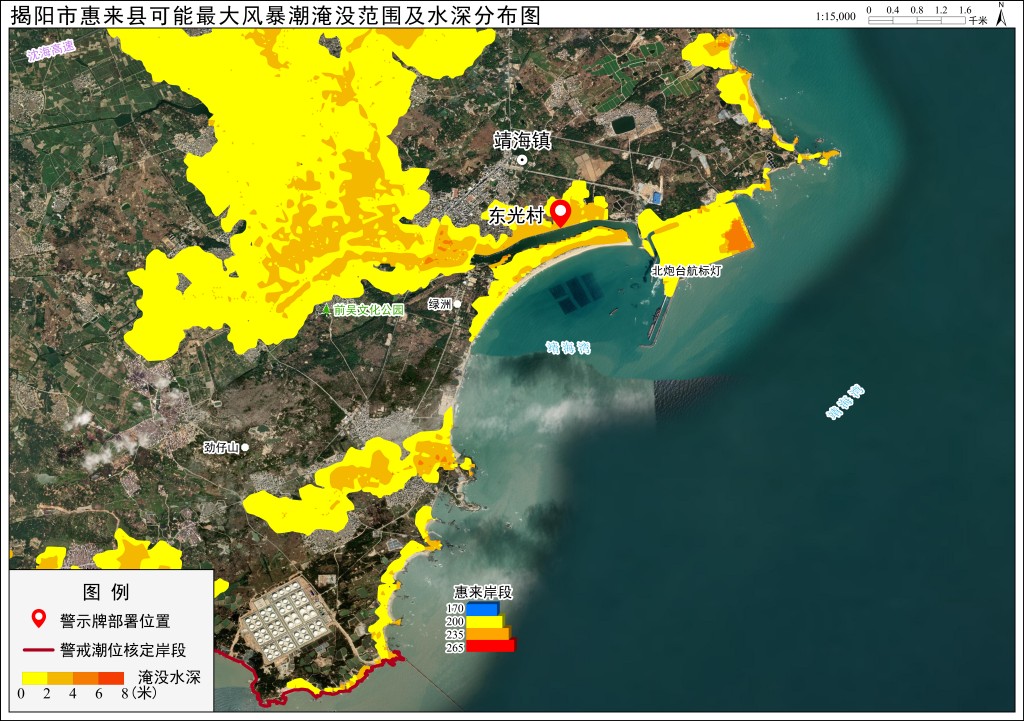Click the 0.8 tick label on the scale bar
Viewport: 1024px width, 721px height.
(917, 10)
